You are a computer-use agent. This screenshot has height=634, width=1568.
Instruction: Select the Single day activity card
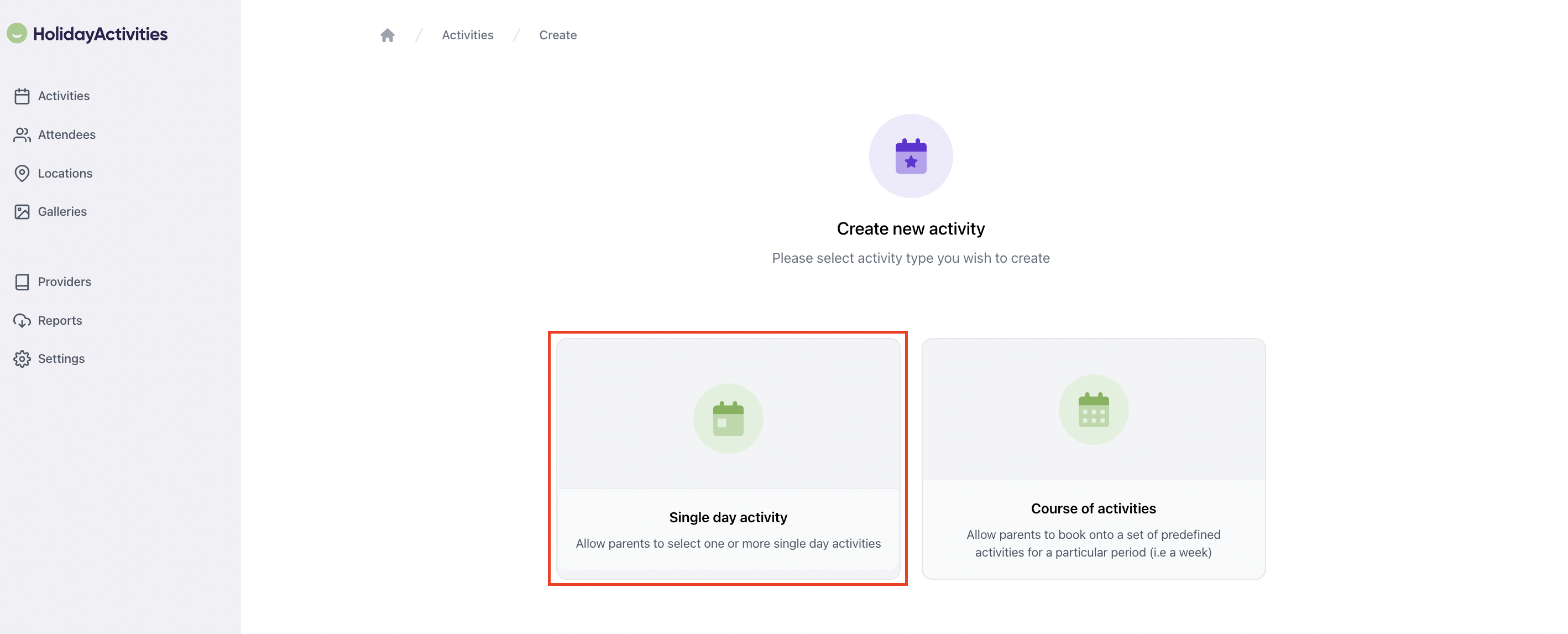coord(728,459)
